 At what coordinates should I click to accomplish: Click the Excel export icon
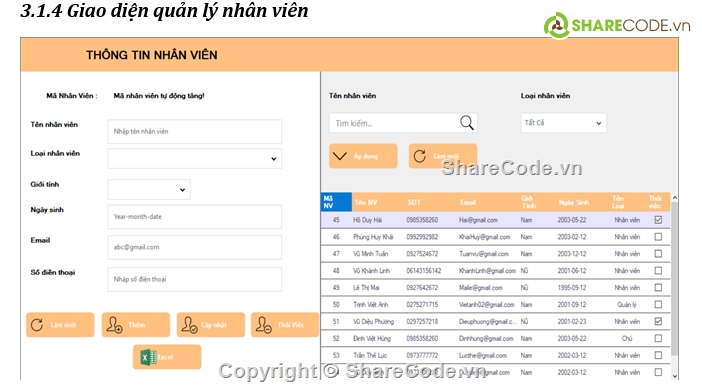(x=148, y=357)
